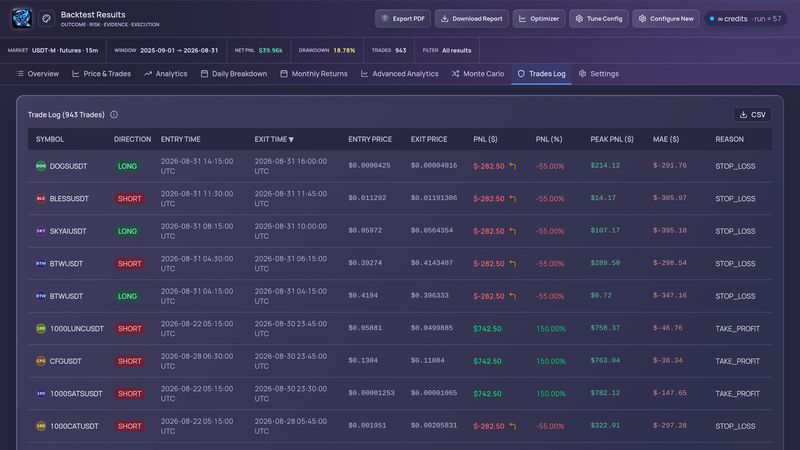The width and height of the screenshot is (800, 450).
Task: Click the LONG badge on DOGSUSDT row
Action: coord(127,166)
